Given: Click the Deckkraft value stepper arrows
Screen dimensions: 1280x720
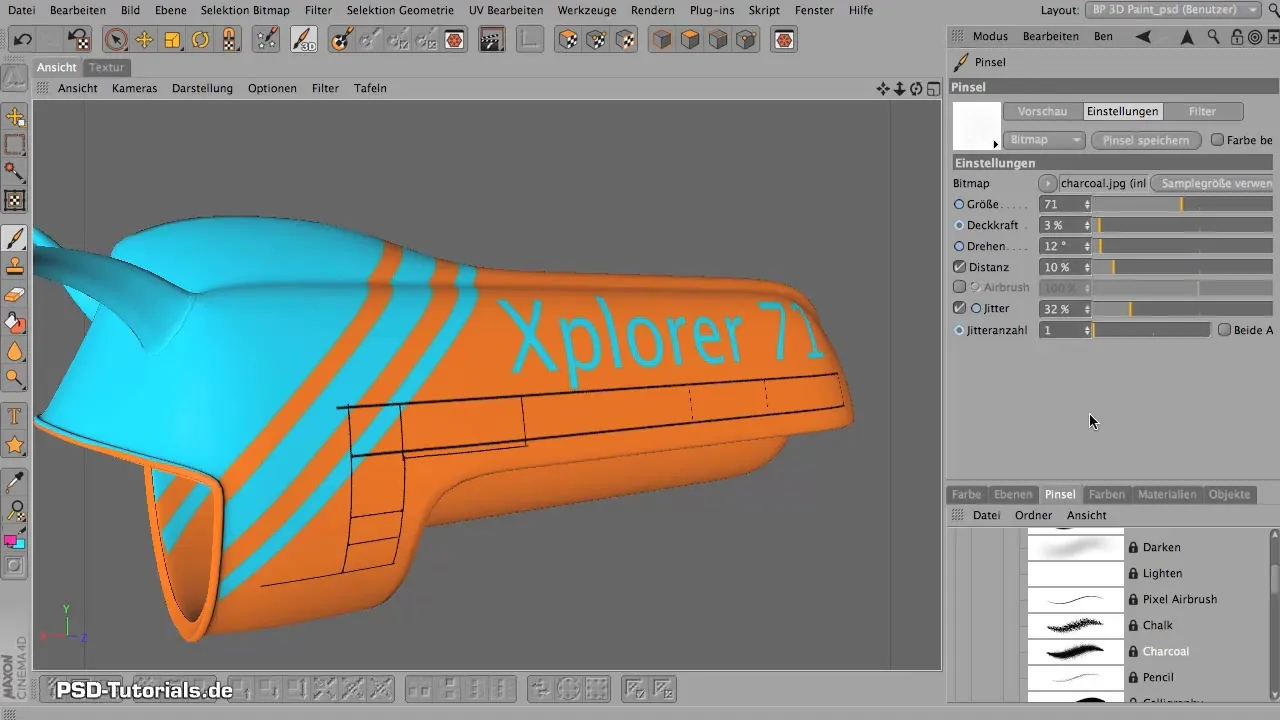Looking at the screenshot, I should pyautogui.click(x=1087, y=225).
